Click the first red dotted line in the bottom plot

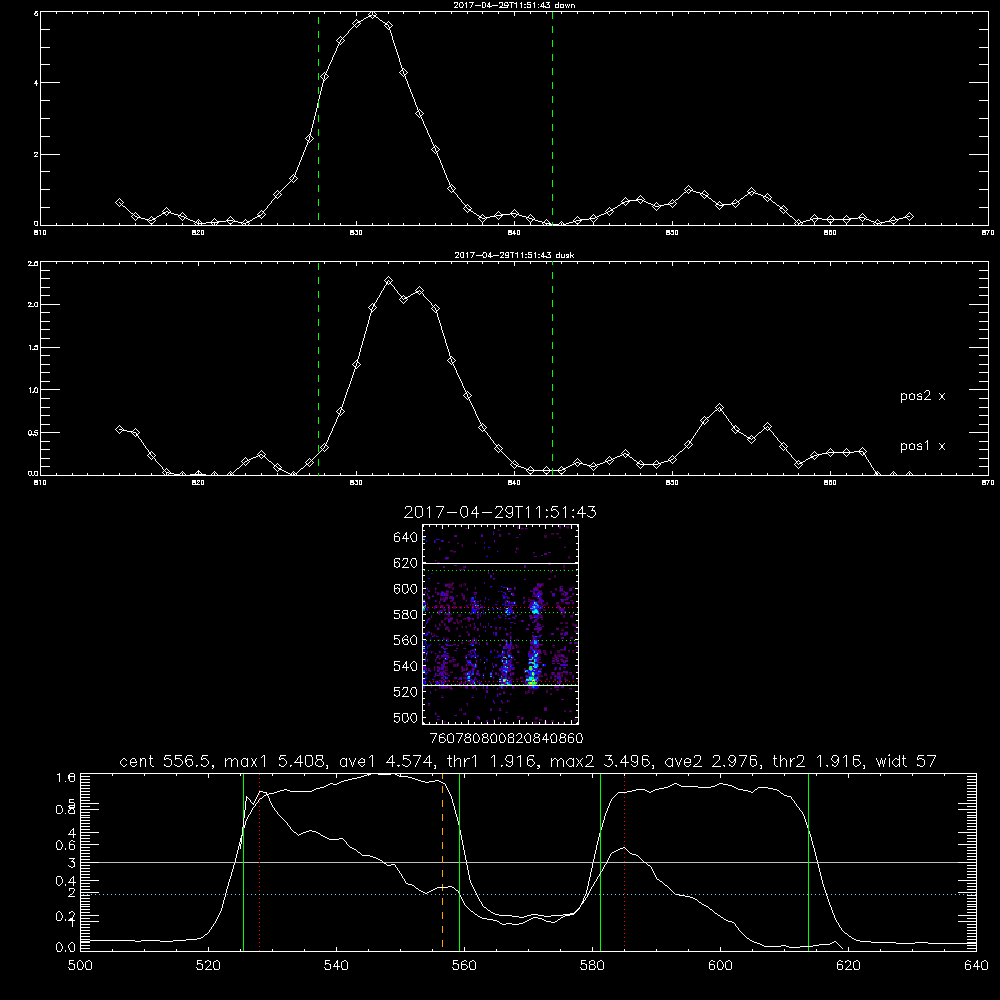click(x=260, y=862)
